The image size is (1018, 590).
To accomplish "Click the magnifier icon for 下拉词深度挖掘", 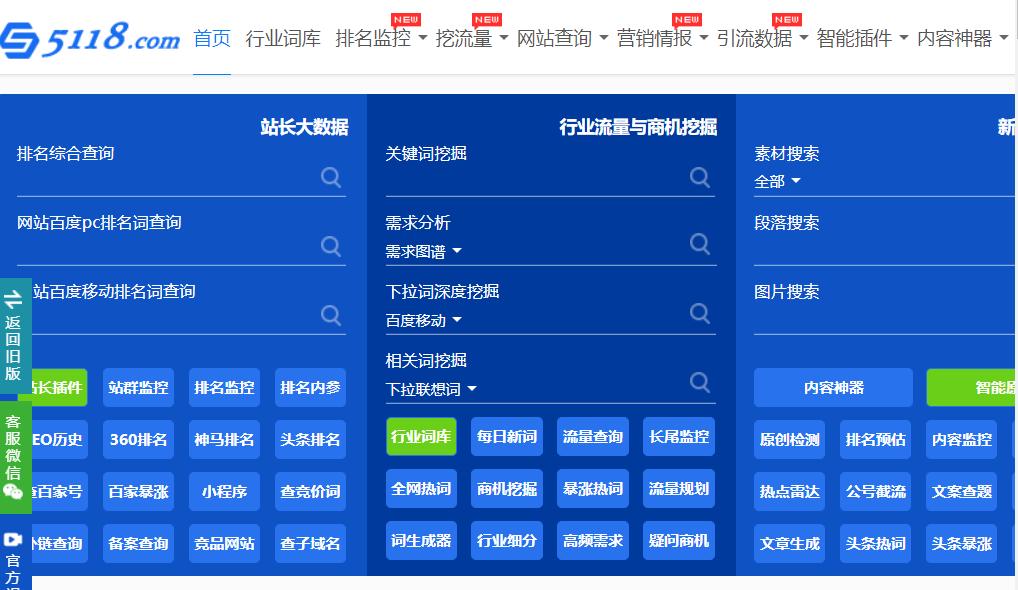I will tap(699, 312).
